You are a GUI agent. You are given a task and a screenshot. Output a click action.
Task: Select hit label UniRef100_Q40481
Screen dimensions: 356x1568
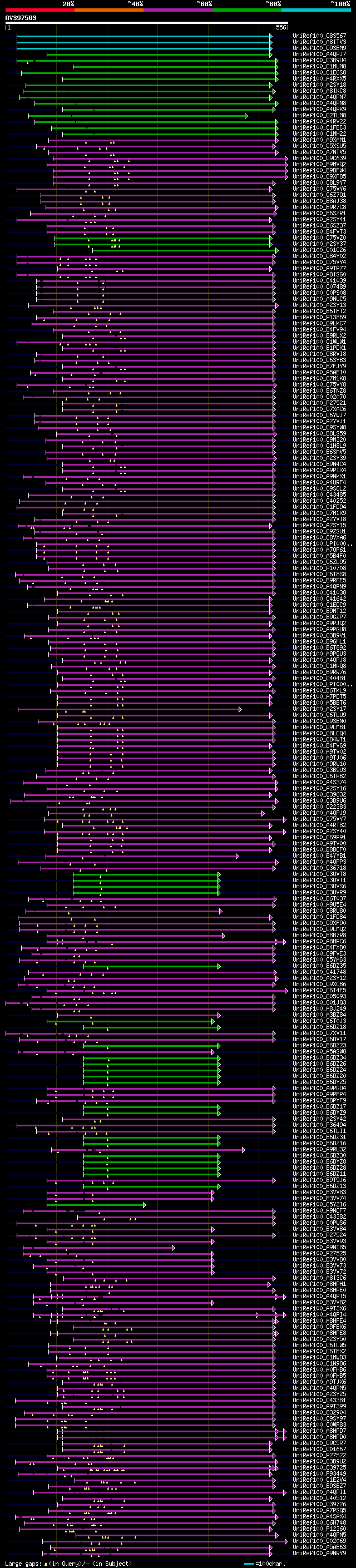pos(319,678)
